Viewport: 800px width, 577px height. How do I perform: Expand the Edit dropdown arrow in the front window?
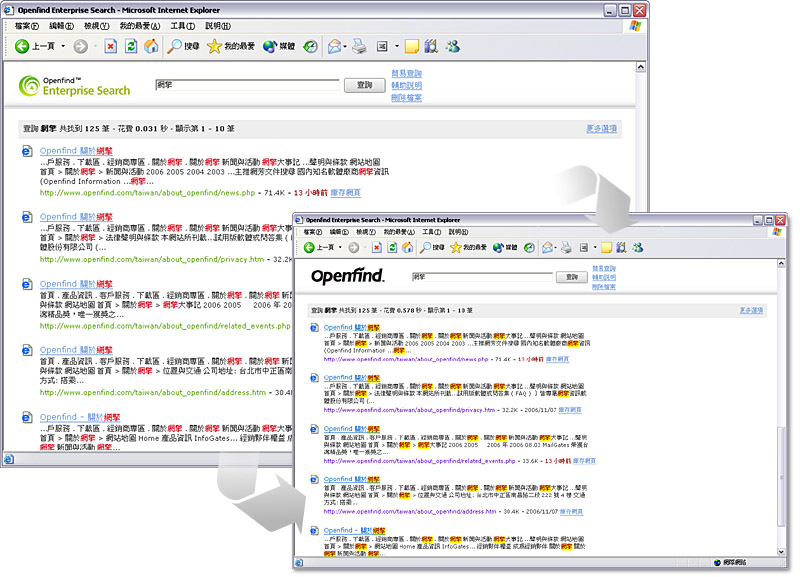595,247
